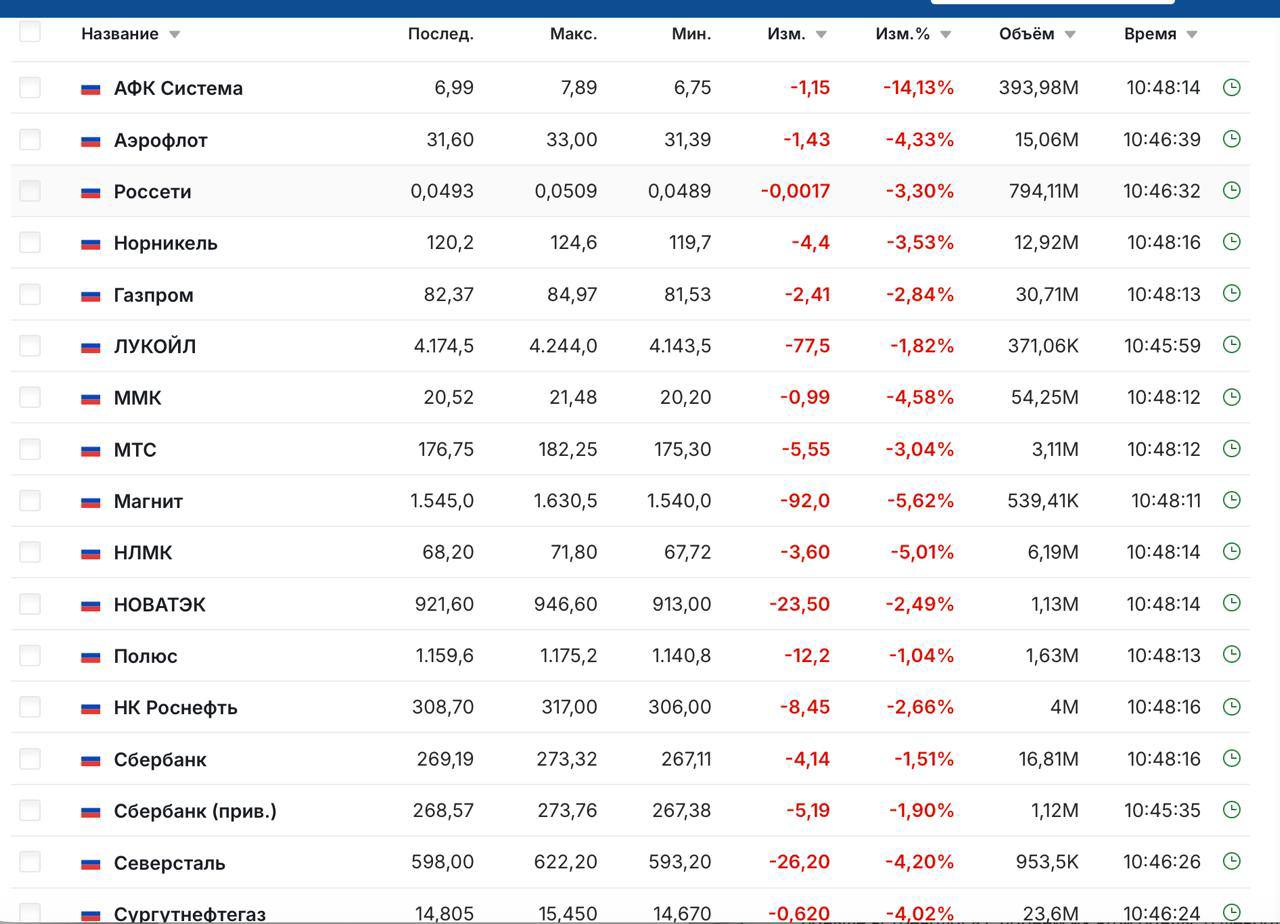
Task: Sort by the Название column arrow
Action: [x=174, y=35]
